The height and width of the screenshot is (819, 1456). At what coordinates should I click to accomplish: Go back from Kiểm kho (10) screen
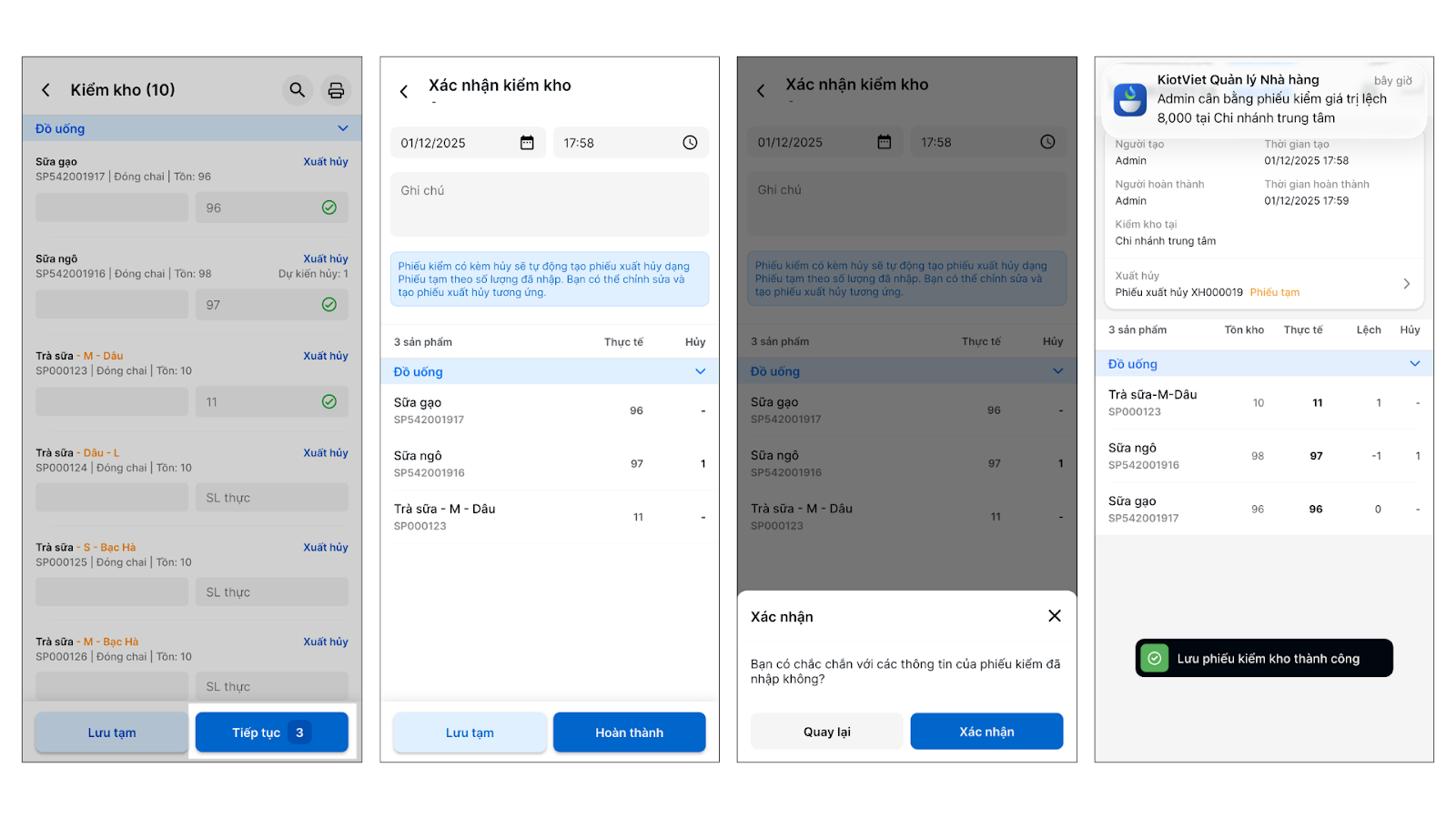point(45,90)
